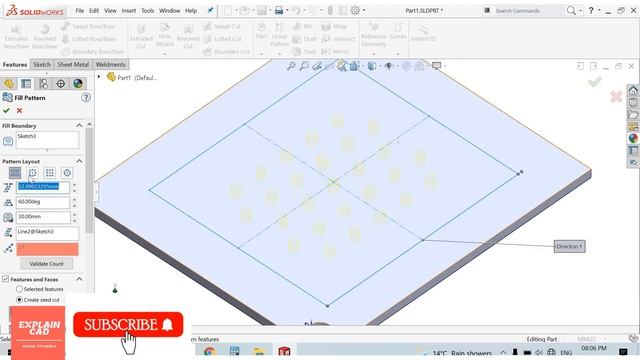Cancel Fill Pattern with red X
The height and width of the screenshot is (360, 640).
pyautogui.click(x=19, y=111)
